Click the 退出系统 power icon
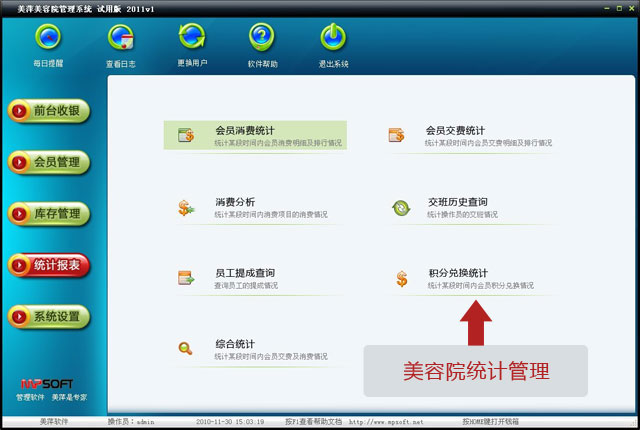Image resolution: width=640 pixels, height=430 pixels. 333,38
